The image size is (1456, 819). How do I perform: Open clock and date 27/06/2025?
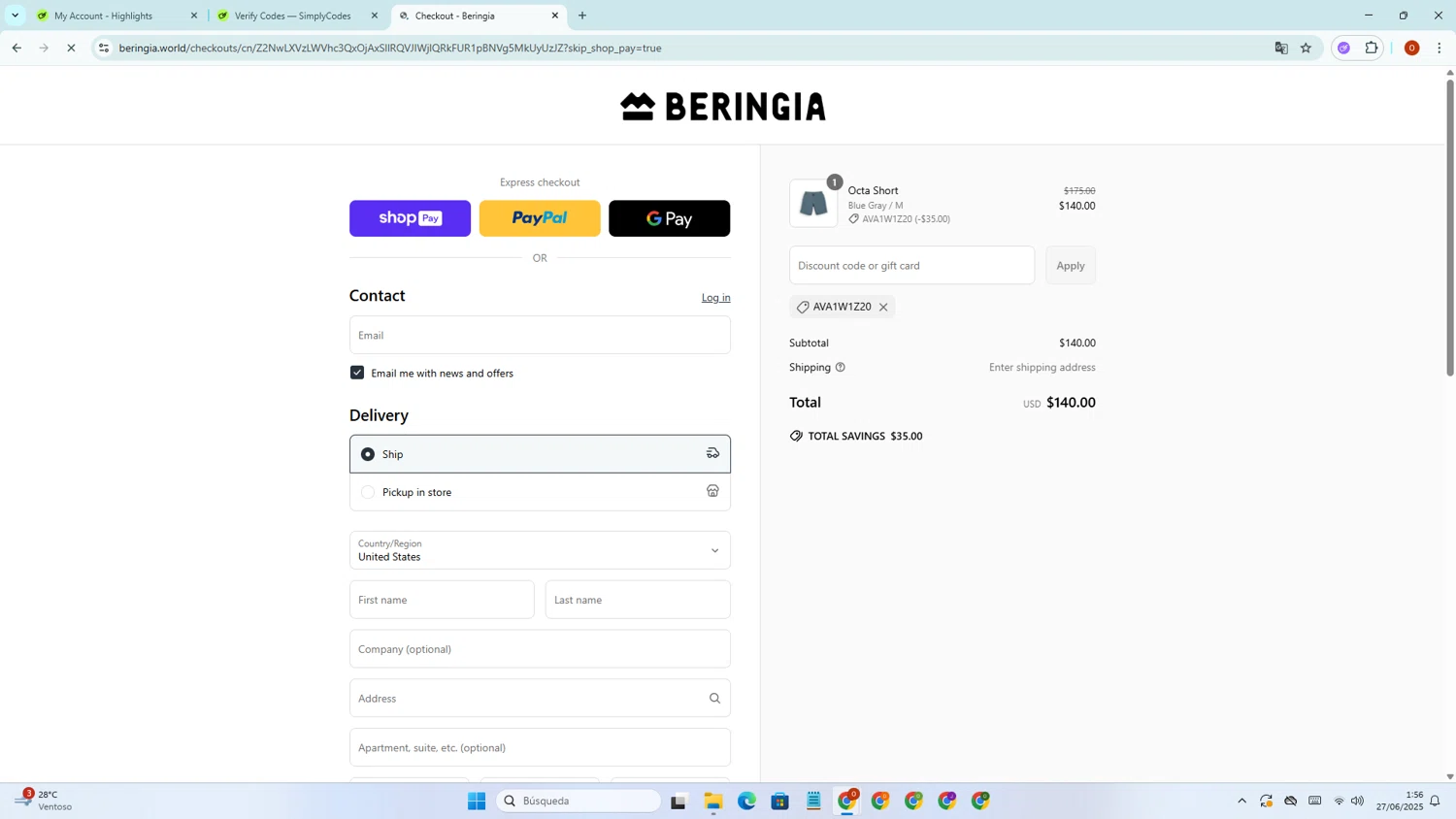coord(1399,801)
